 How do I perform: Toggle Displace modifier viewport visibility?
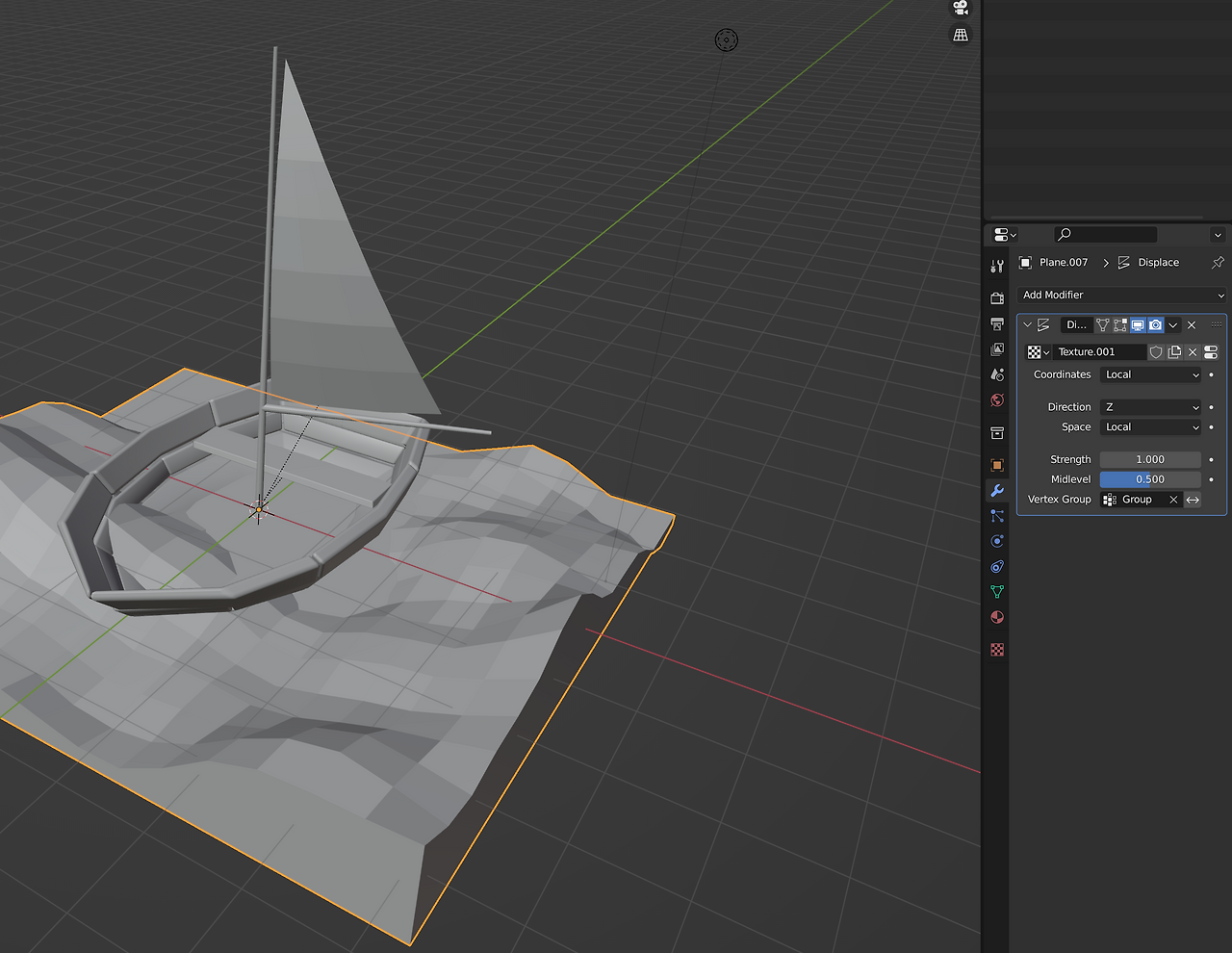[1138, 325]
